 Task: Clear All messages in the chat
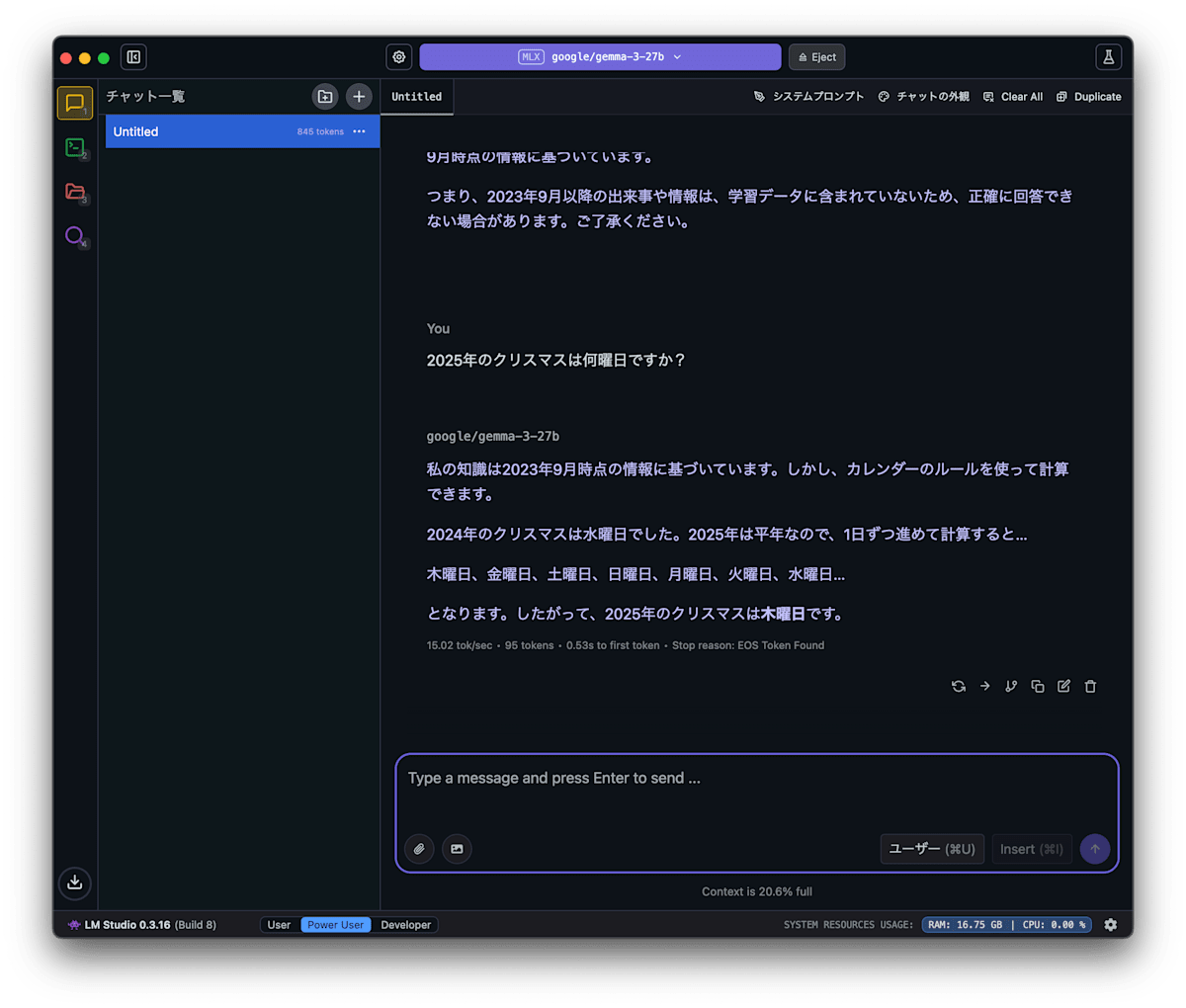(1013, 97)
